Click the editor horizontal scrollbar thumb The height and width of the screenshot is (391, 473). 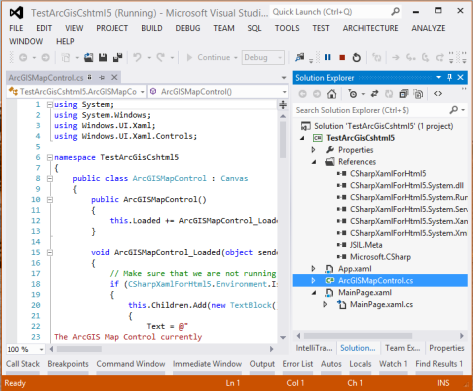(79, 349)
